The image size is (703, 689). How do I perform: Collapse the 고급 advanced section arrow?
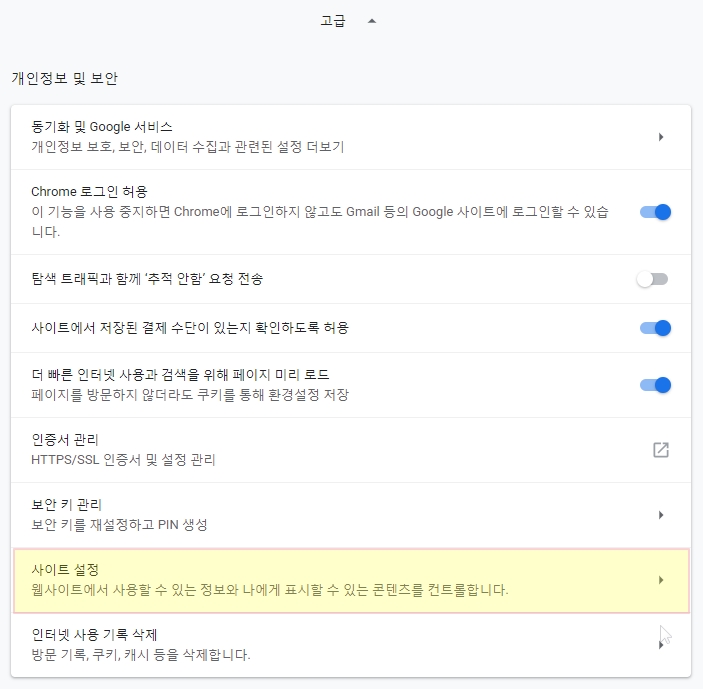(x=372, y=21)
